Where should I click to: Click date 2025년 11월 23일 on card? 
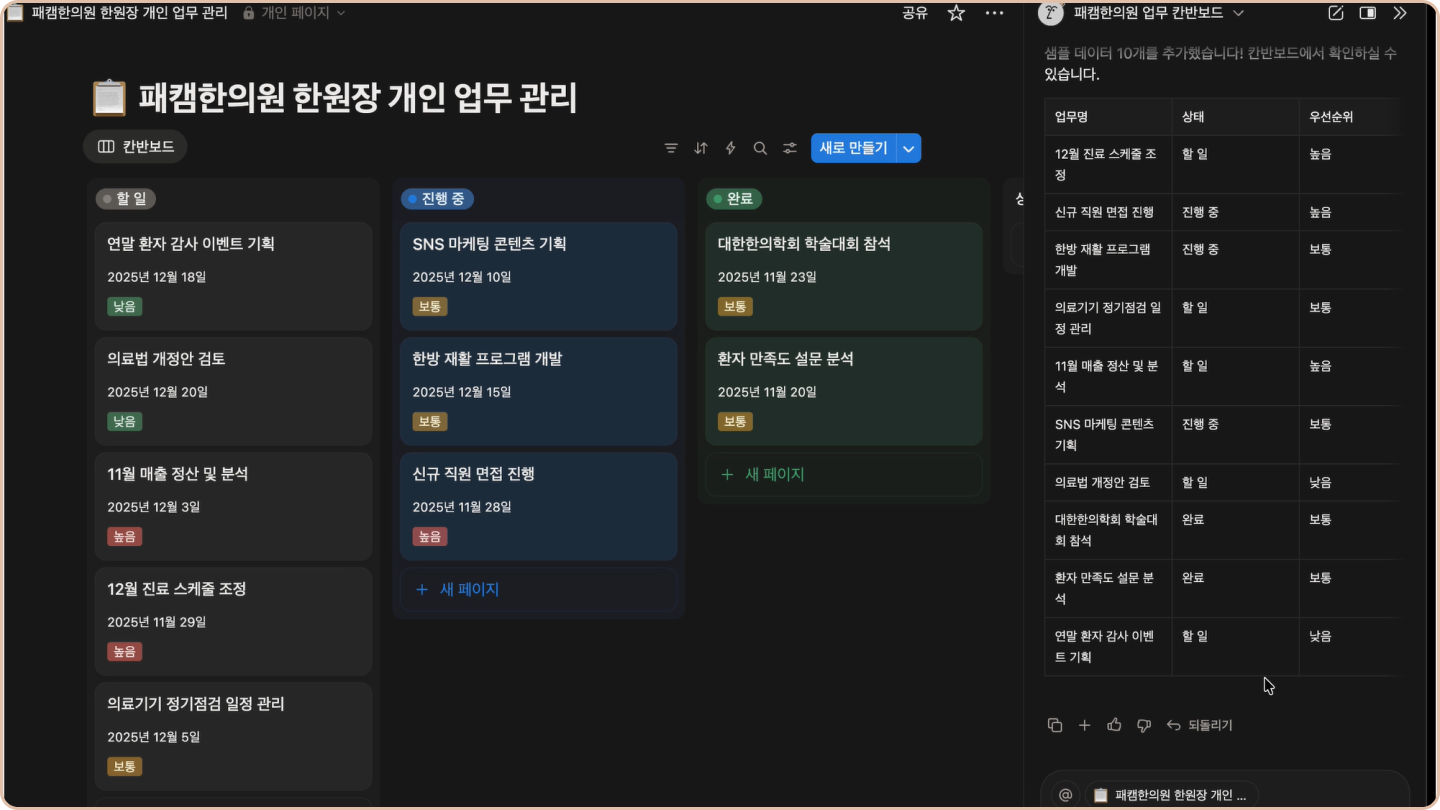click(767, 277)
